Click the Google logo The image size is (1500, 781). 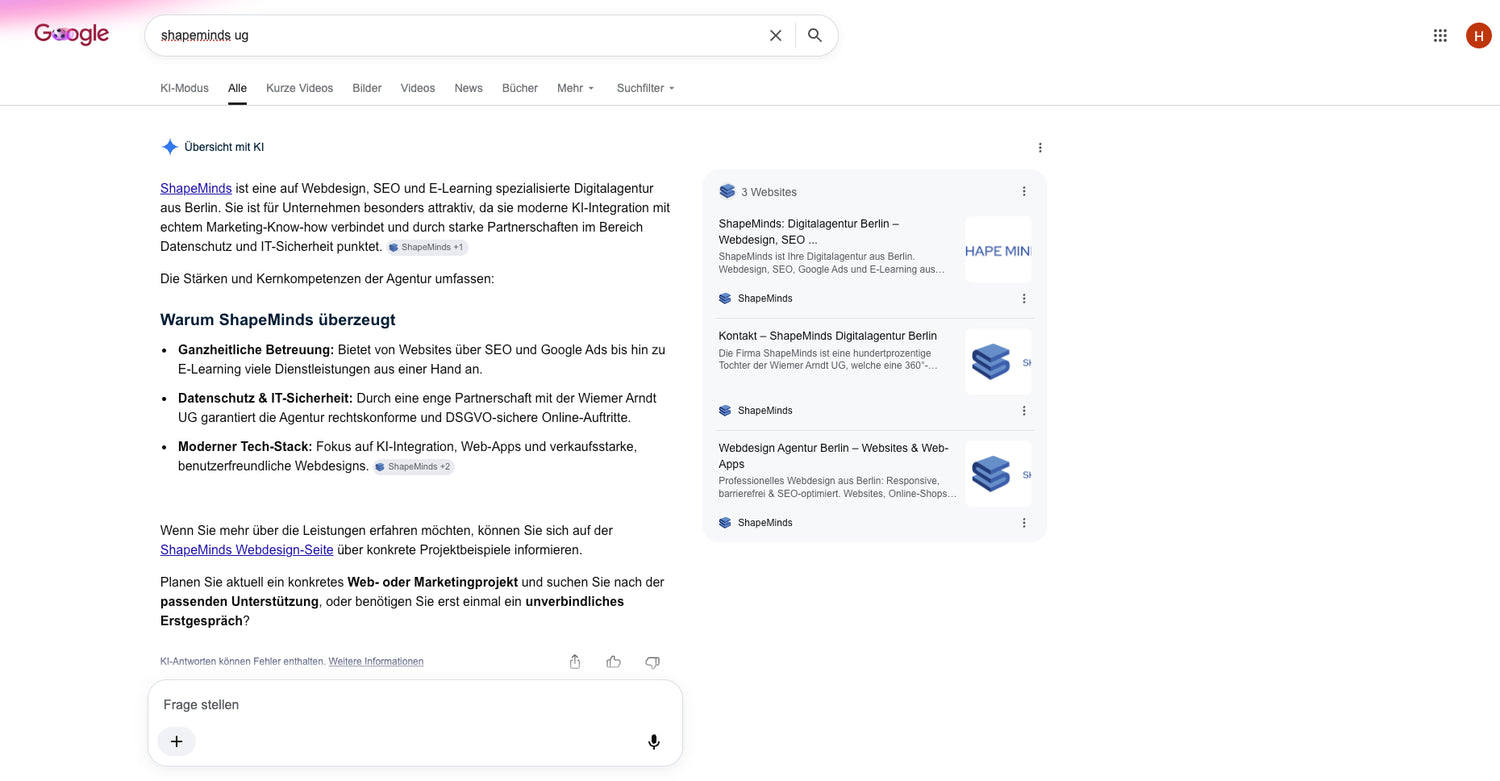71,34
